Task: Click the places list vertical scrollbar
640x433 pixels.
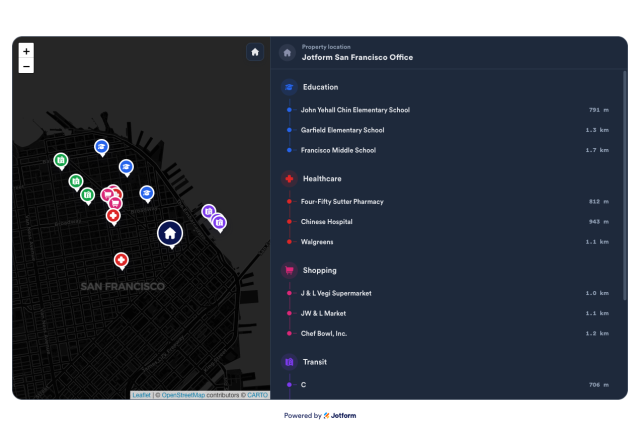Action: [x=624, y=186]
